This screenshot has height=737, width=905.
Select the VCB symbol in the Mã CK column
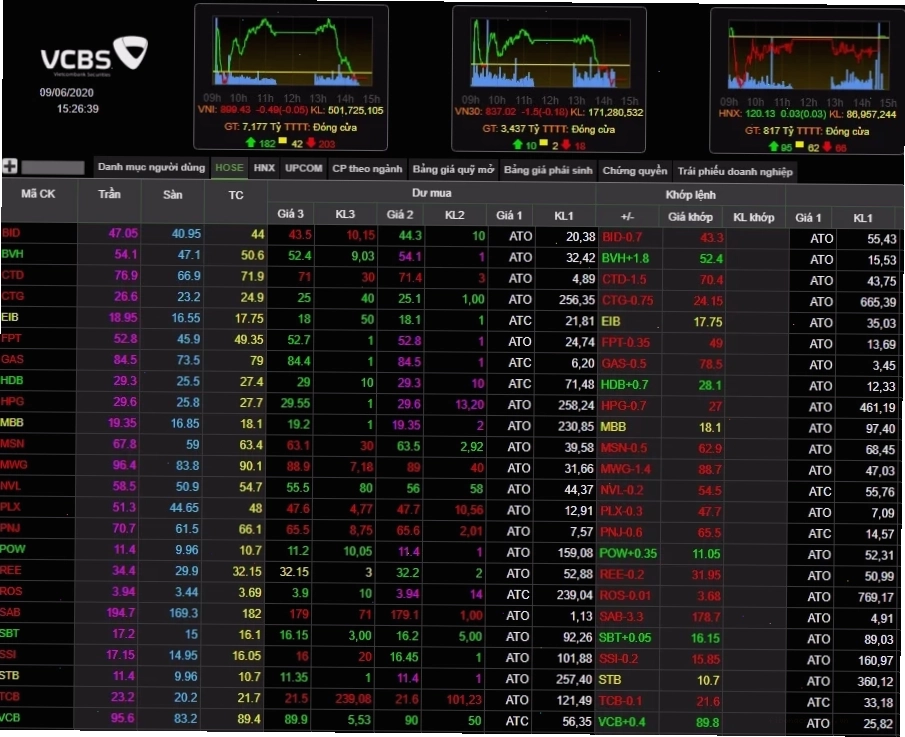point(10,717)
